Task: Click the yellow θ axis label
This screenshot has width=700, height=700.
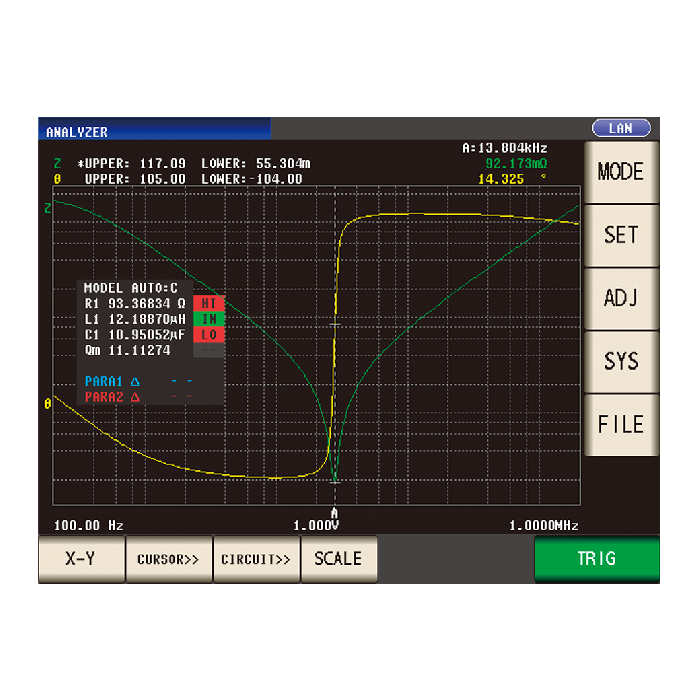Action: [x=47, y=403]
